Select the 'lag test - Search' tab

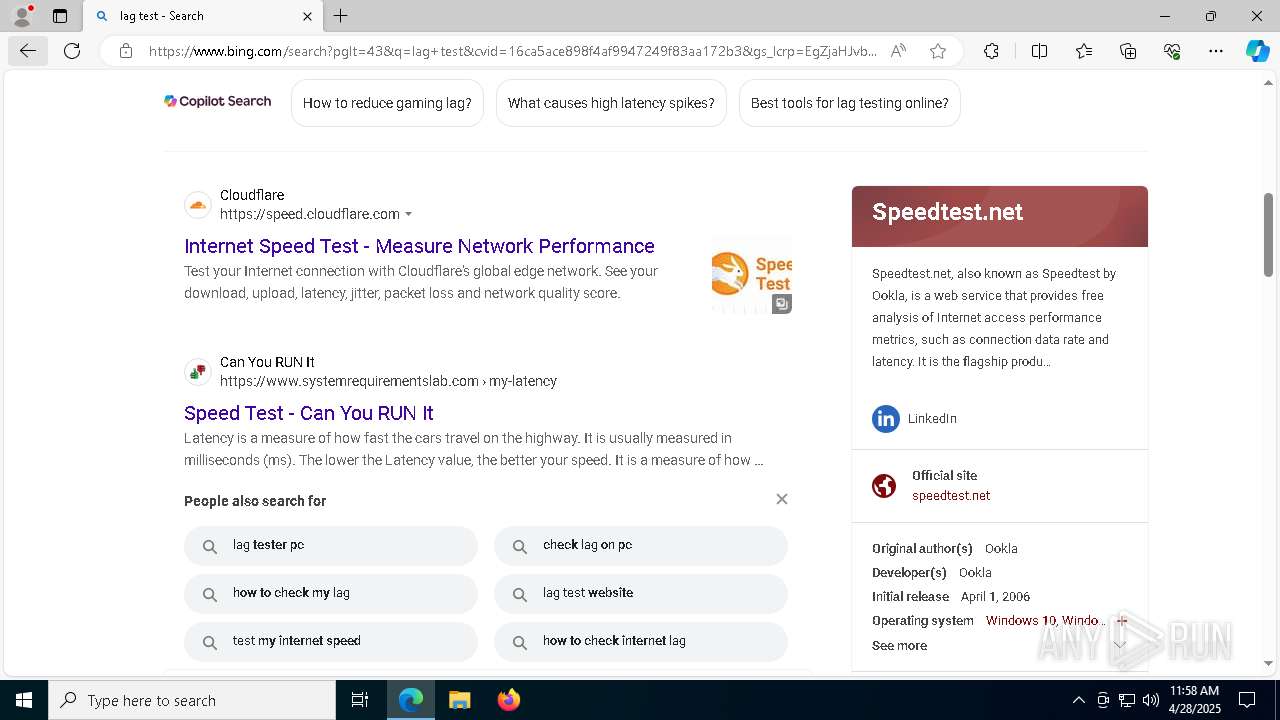[x=202, y=16]
